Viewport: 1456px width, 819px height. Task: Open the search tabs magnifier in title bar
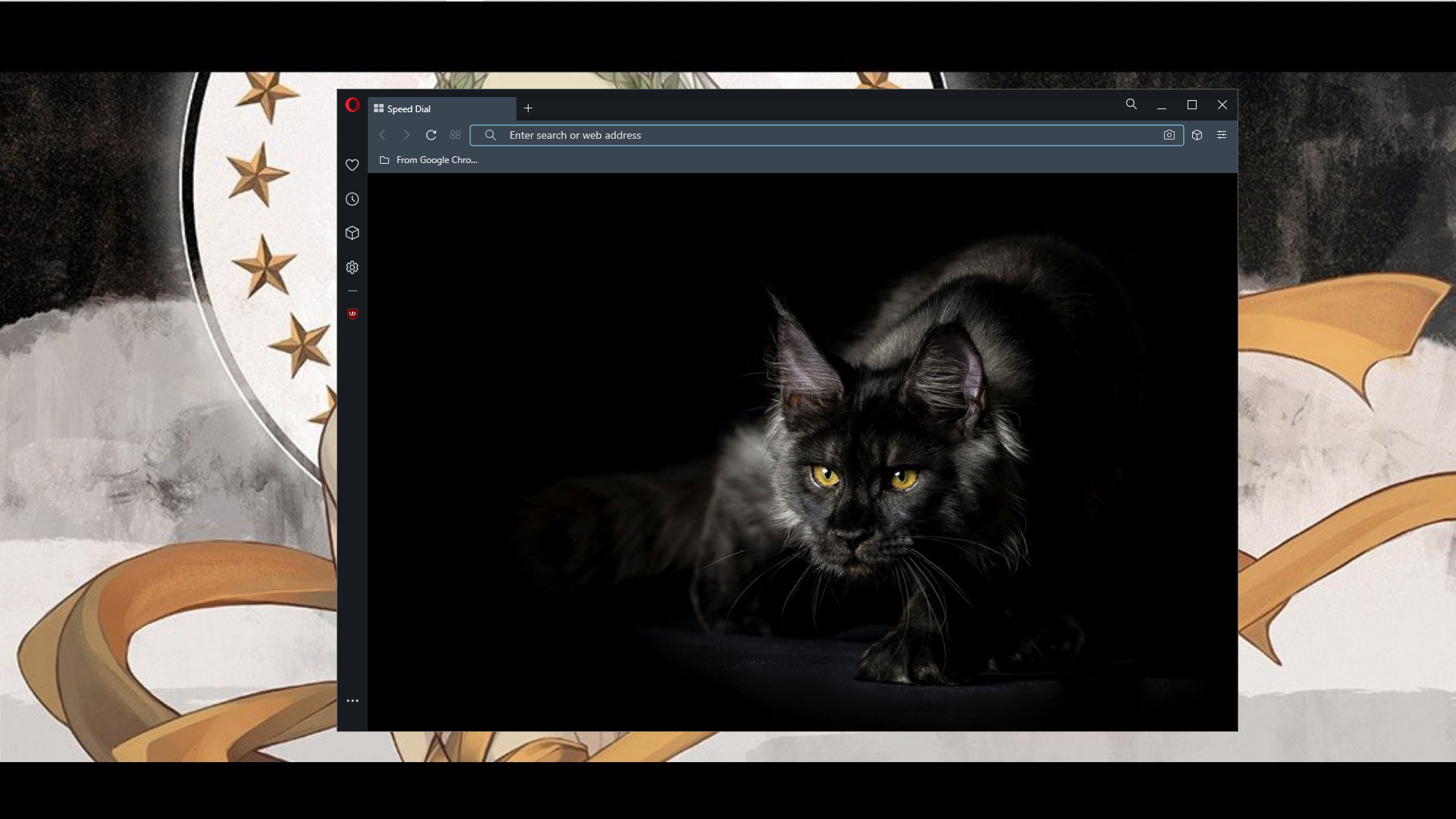(x=1131, y=105)
